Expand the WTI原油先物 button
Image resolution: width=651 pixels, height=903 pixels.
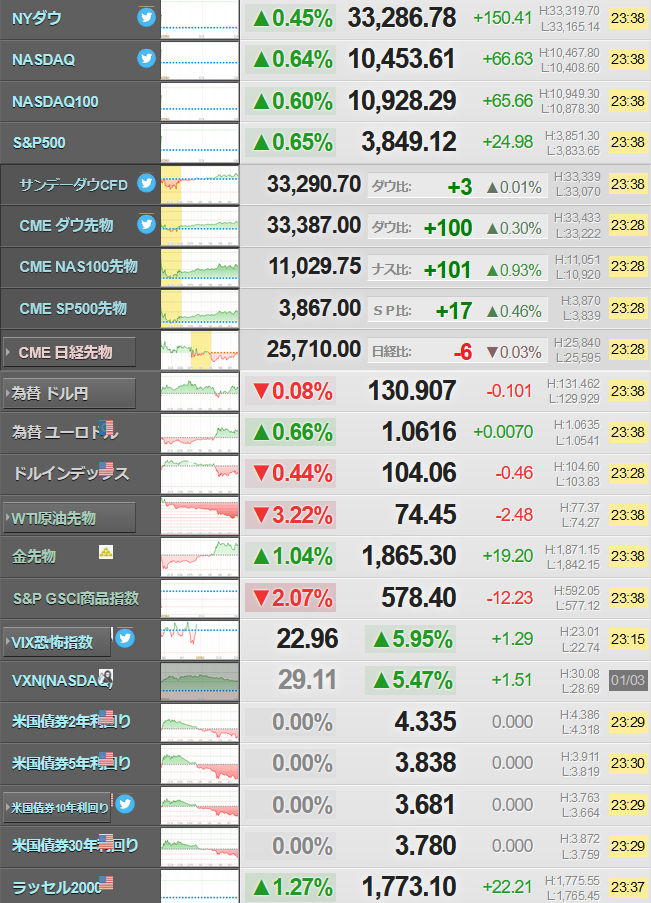pos(69,518)
